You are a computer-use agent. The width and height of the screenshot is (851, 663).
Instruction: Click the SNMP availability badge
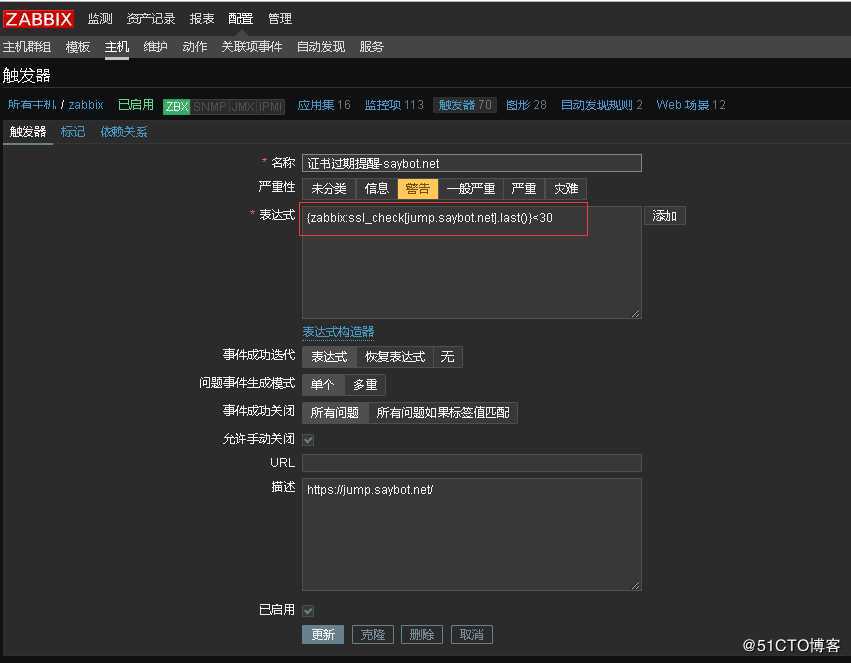[209, 106]
